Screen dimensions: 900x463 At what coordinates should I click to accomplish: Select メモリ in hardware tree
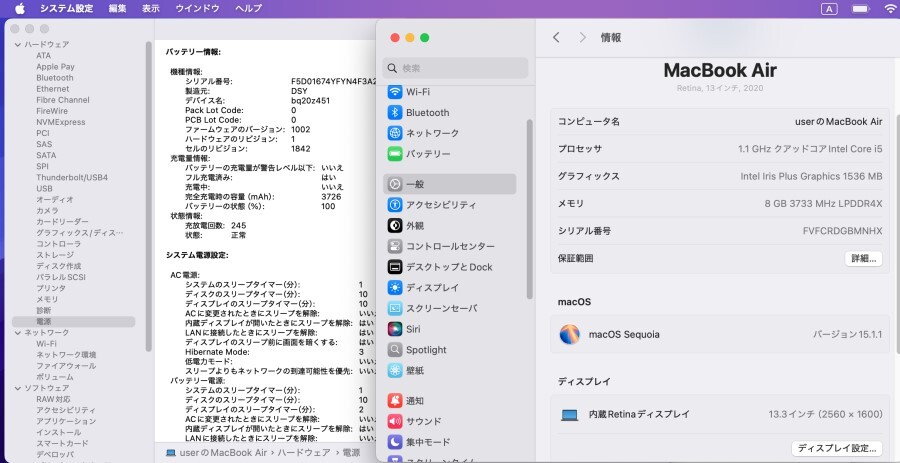coord(47,299)
